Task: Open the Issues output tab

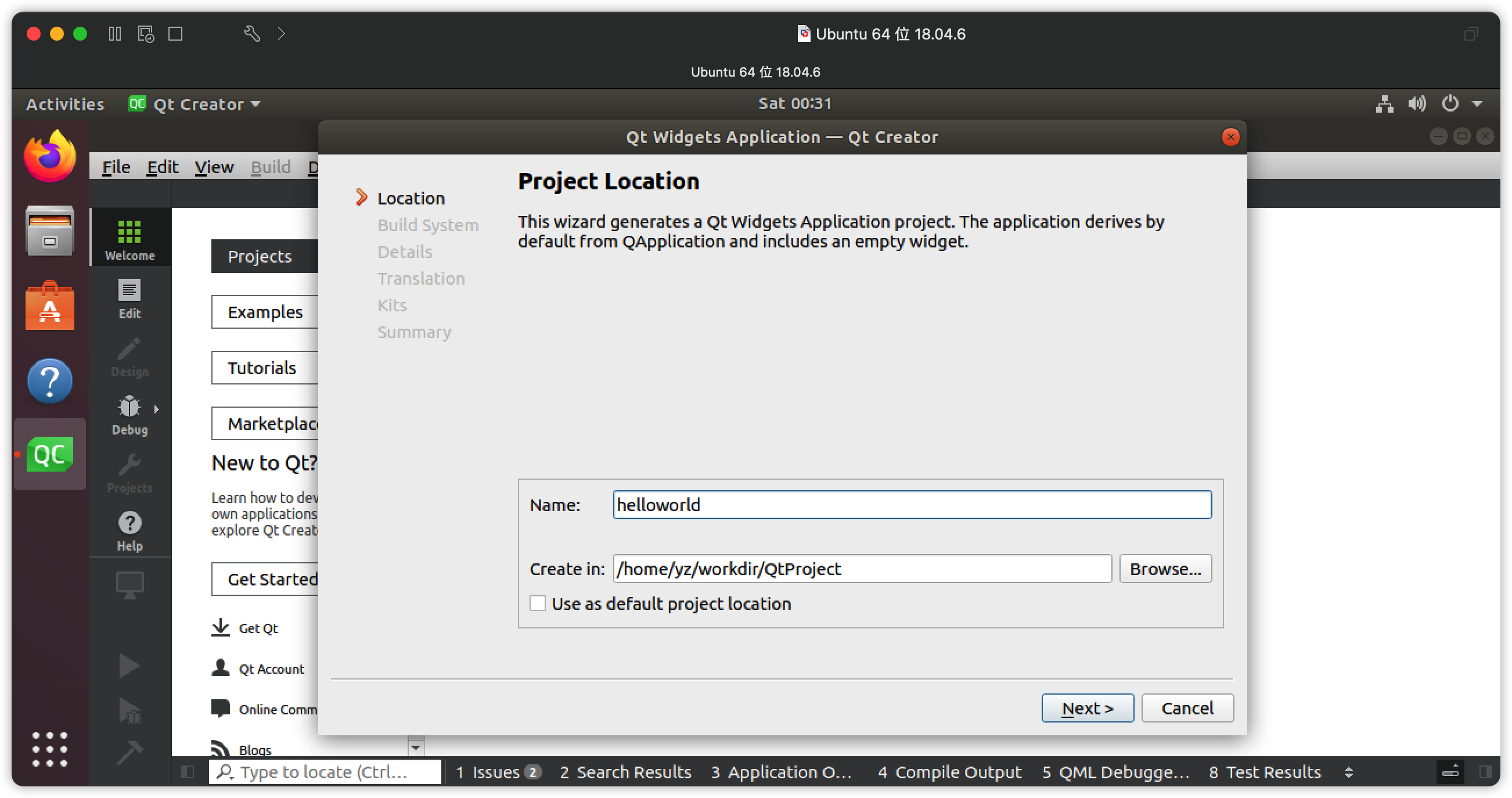Action: pyautogui.click(x=496, y=772)
